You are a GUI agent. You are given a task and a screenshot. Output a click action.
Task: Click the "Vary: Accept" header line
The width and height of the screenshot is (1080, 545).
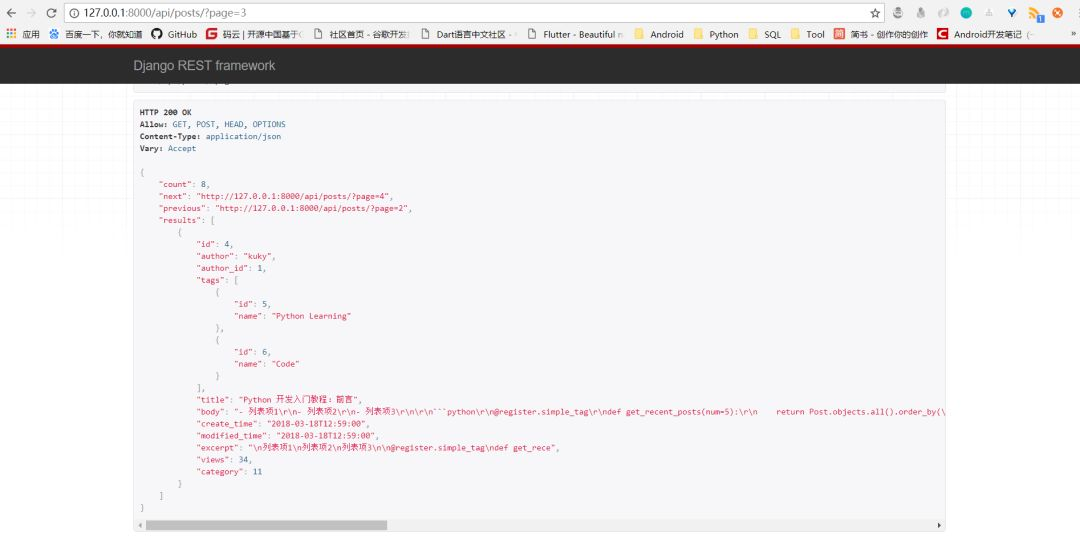(x=167, y=148)
